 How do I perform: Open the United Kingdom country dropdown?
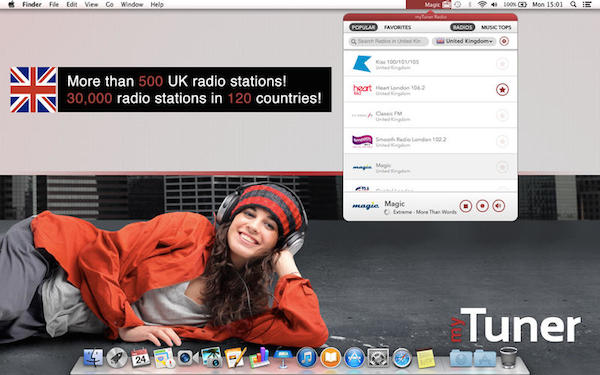[464, 41]
